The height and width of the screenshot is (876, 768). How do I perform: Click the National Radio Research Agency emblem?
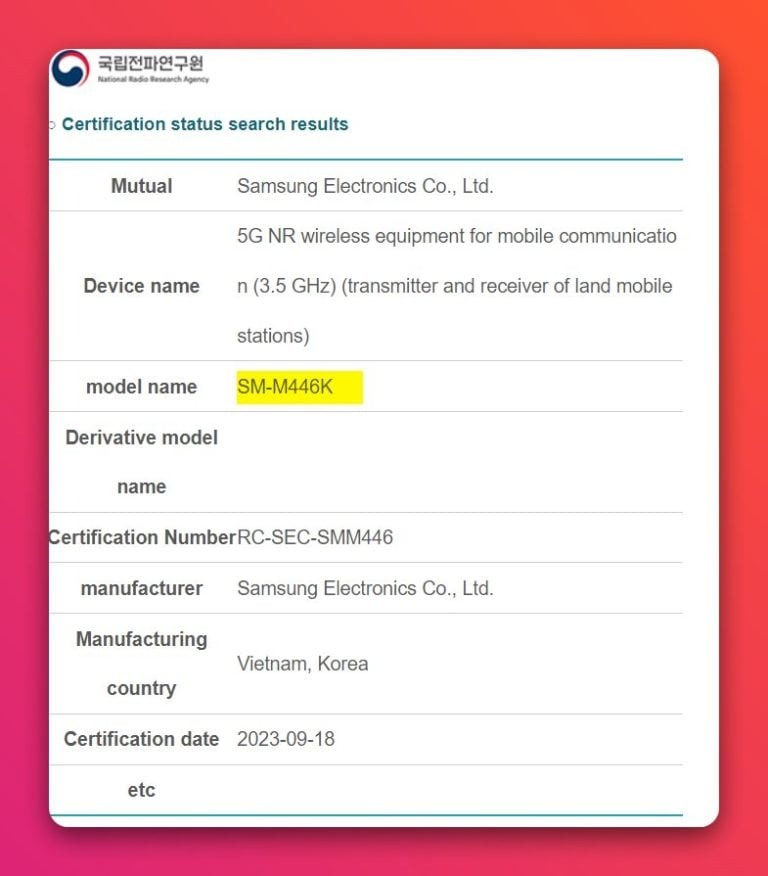[70, 68]
